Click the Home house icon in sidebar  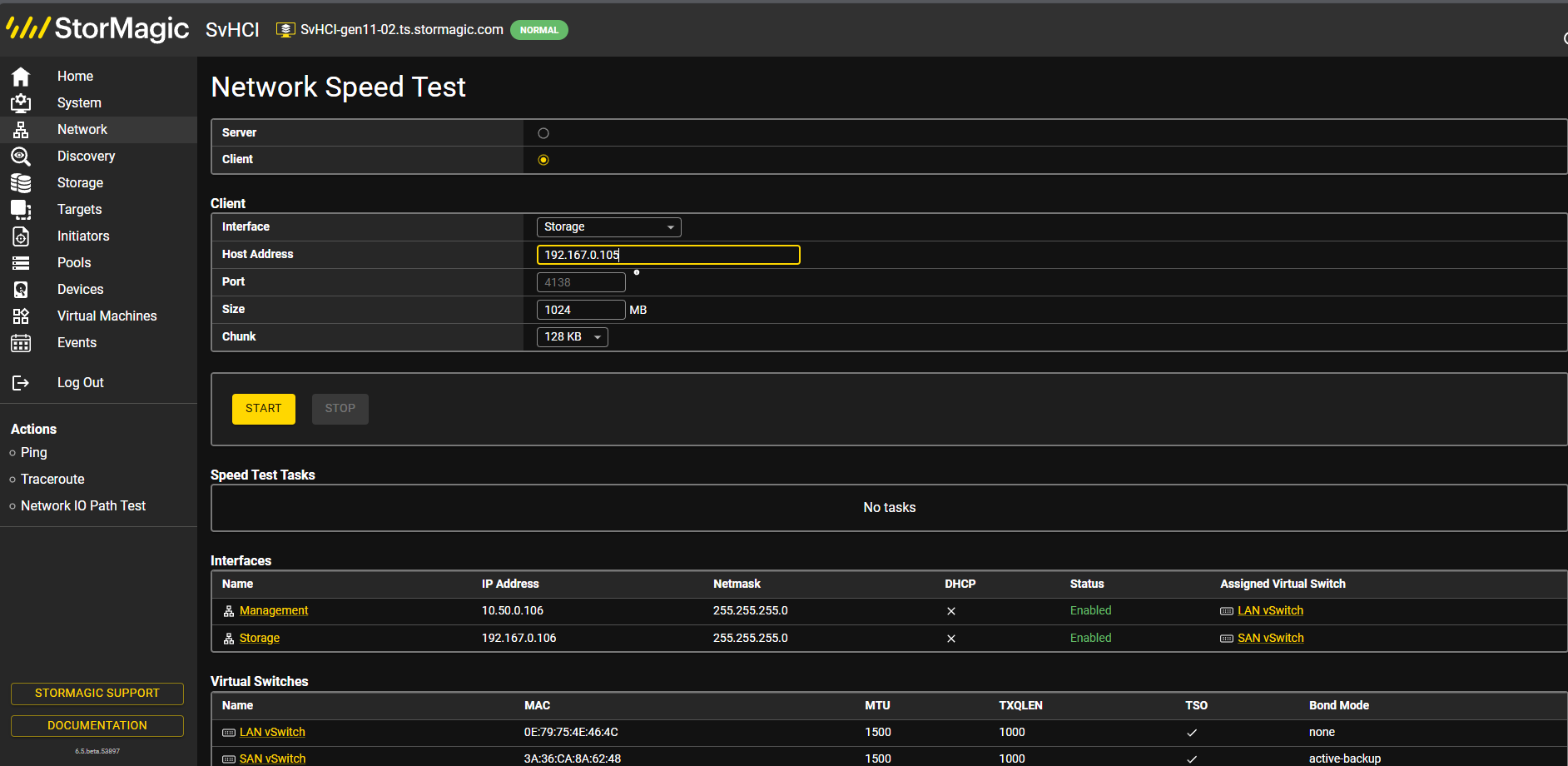pos(21,77)
